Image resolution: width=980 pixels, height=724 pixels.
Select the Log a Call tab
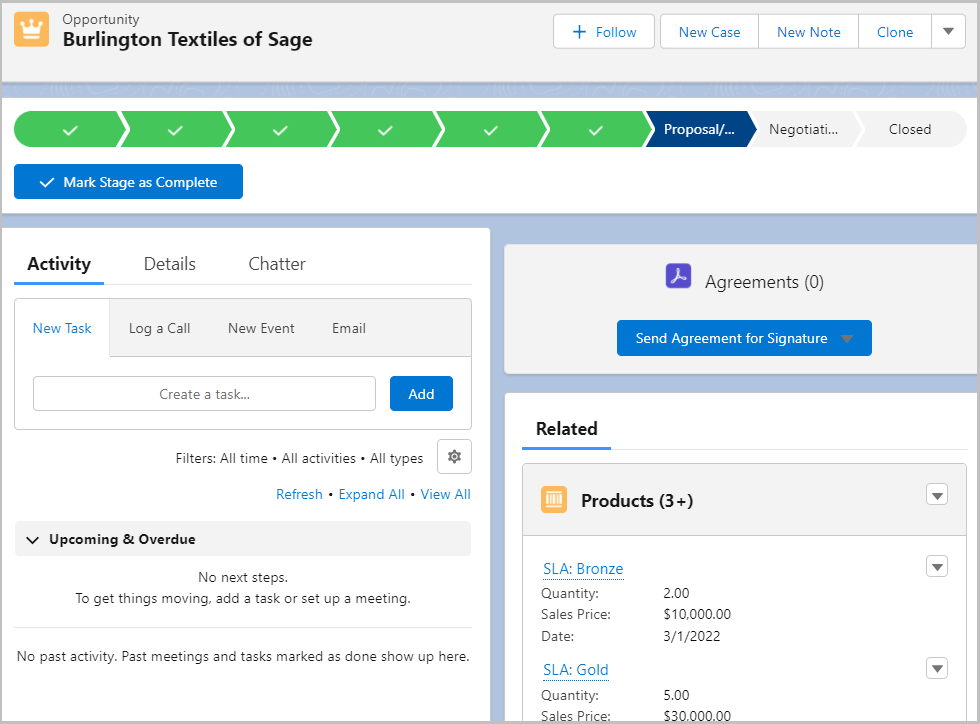(159, 328)
